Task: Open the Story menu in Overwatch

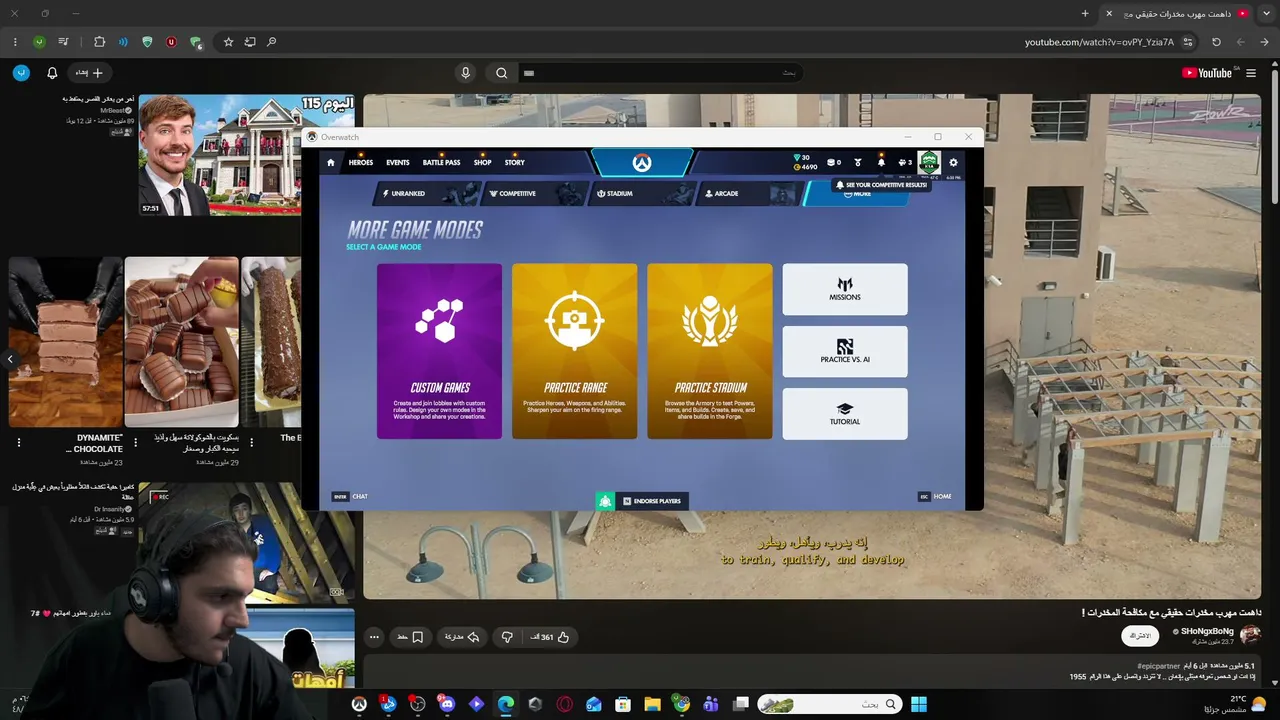Action: point(514,162)
